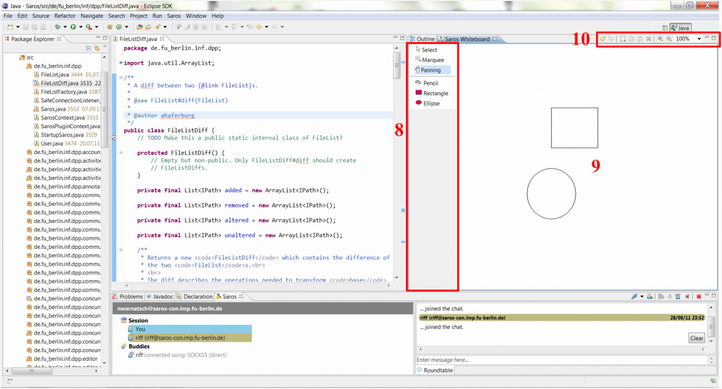Switch to the Javadoc tab
This screenshot has width=722, height=389.
(160, 296)
